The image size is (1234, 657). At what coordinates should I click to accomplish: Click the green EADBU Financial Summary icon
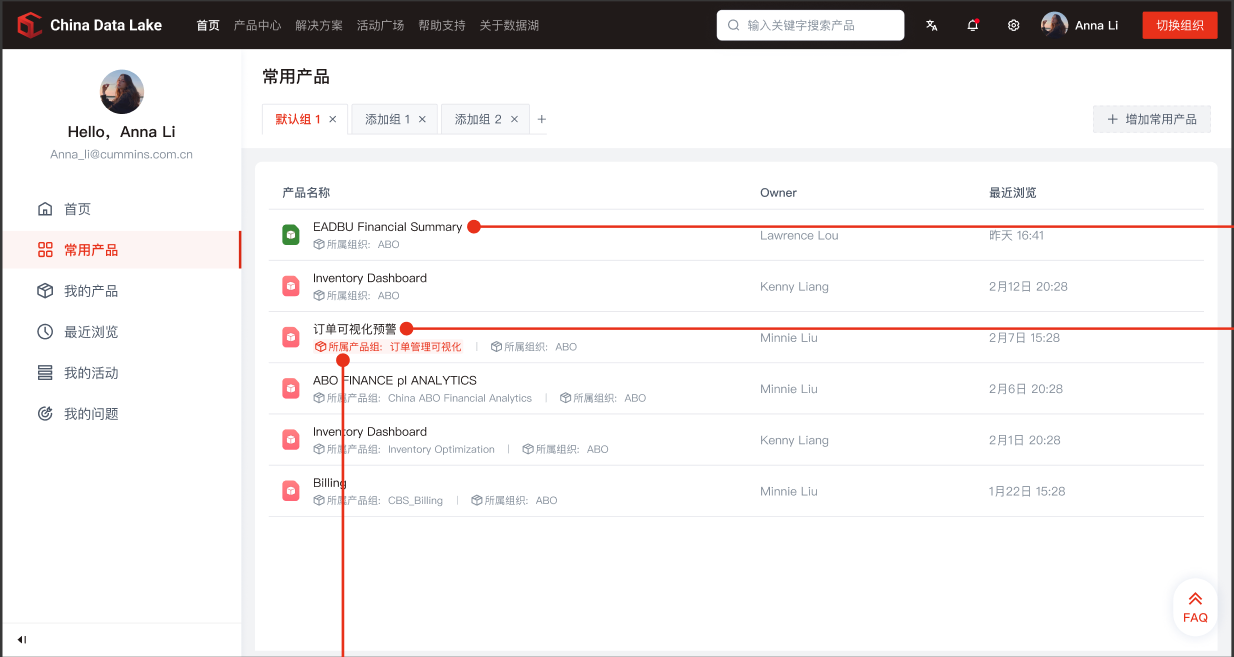pyautogui.click(x=291, y=235)
